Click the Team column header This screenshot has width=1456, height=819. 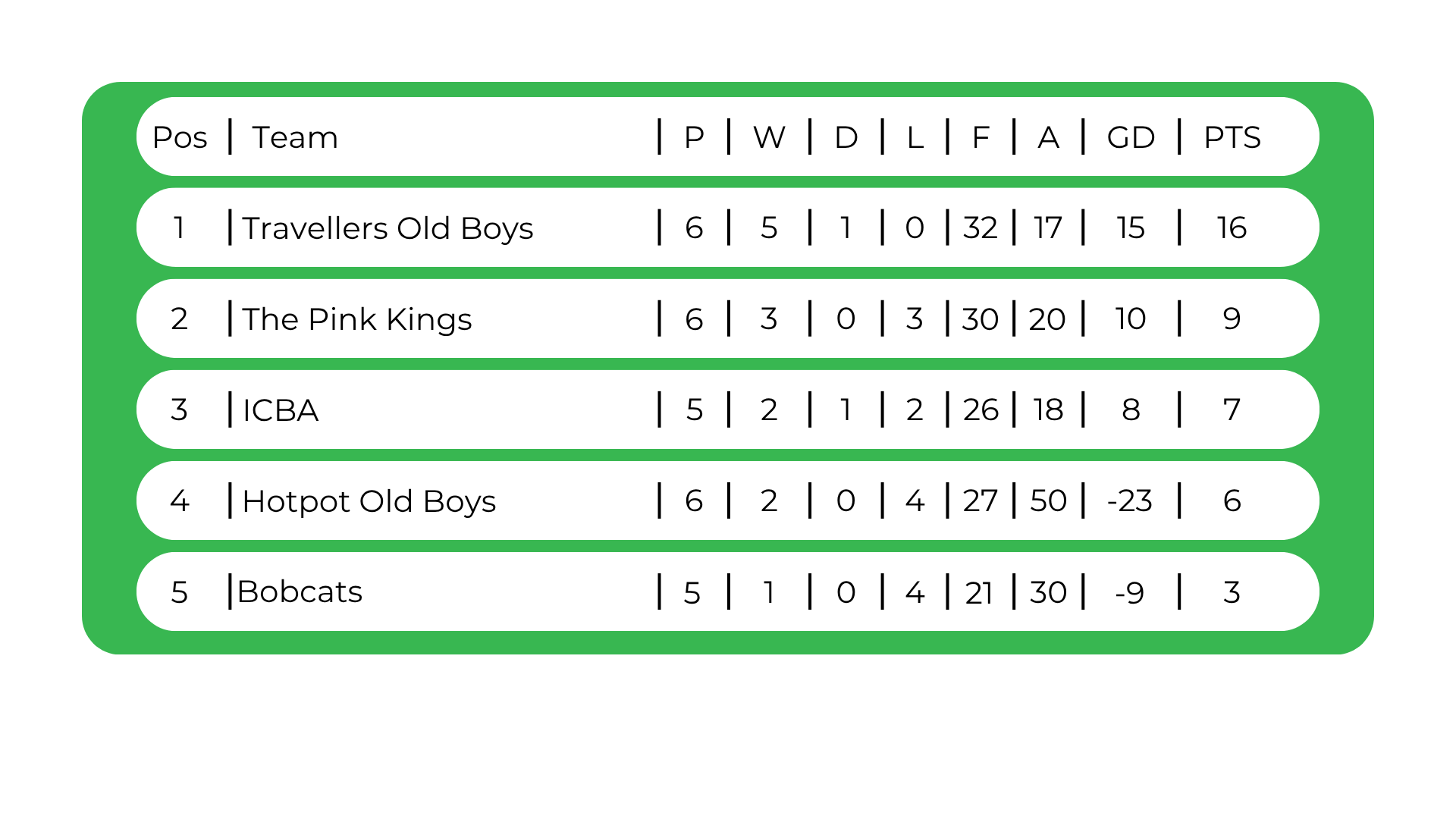tap(295, 137)
